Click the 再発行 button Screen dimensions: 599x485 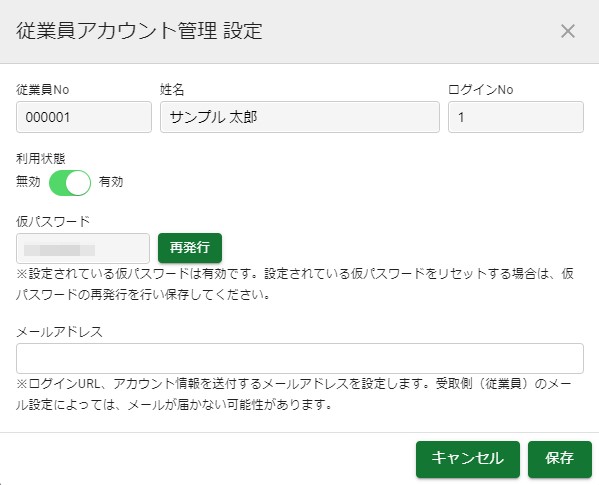click(x=190, y=248)
